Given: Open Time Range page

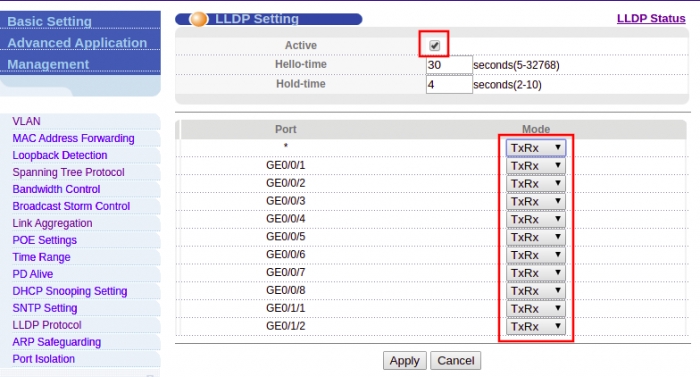Looking at the screenshot, I should point(42,257).
